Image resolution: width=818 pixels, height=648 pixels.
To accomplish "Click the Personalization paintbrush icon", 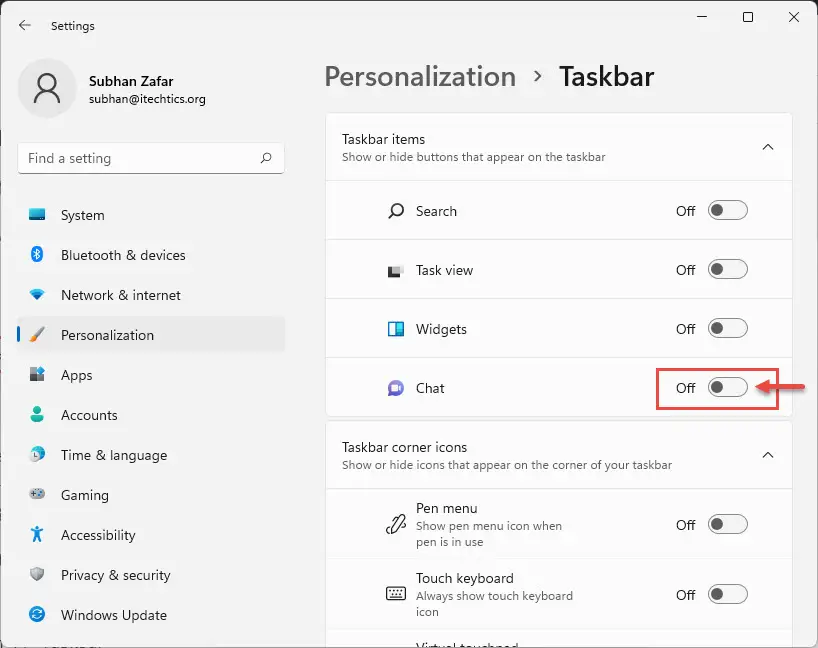I will pos(37,334).
